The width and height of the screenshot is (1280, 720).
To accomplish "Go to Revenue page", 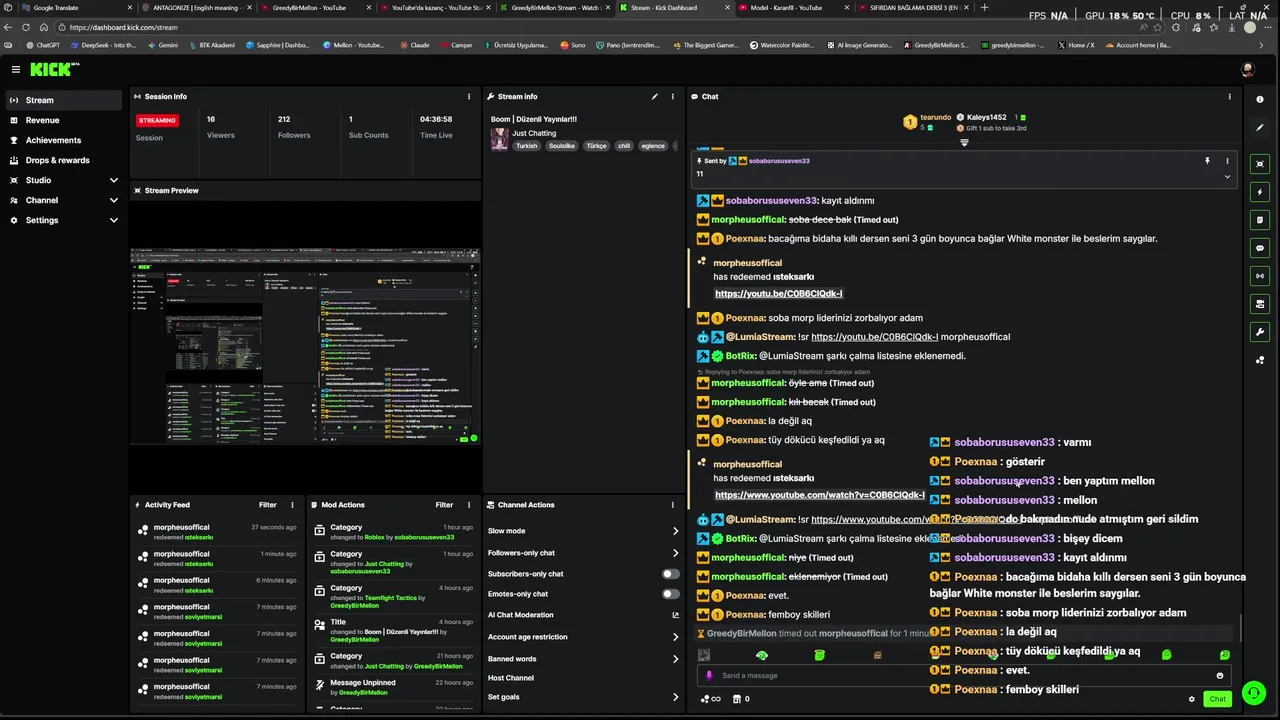I will pyautogui.click(x=63, y=120).
